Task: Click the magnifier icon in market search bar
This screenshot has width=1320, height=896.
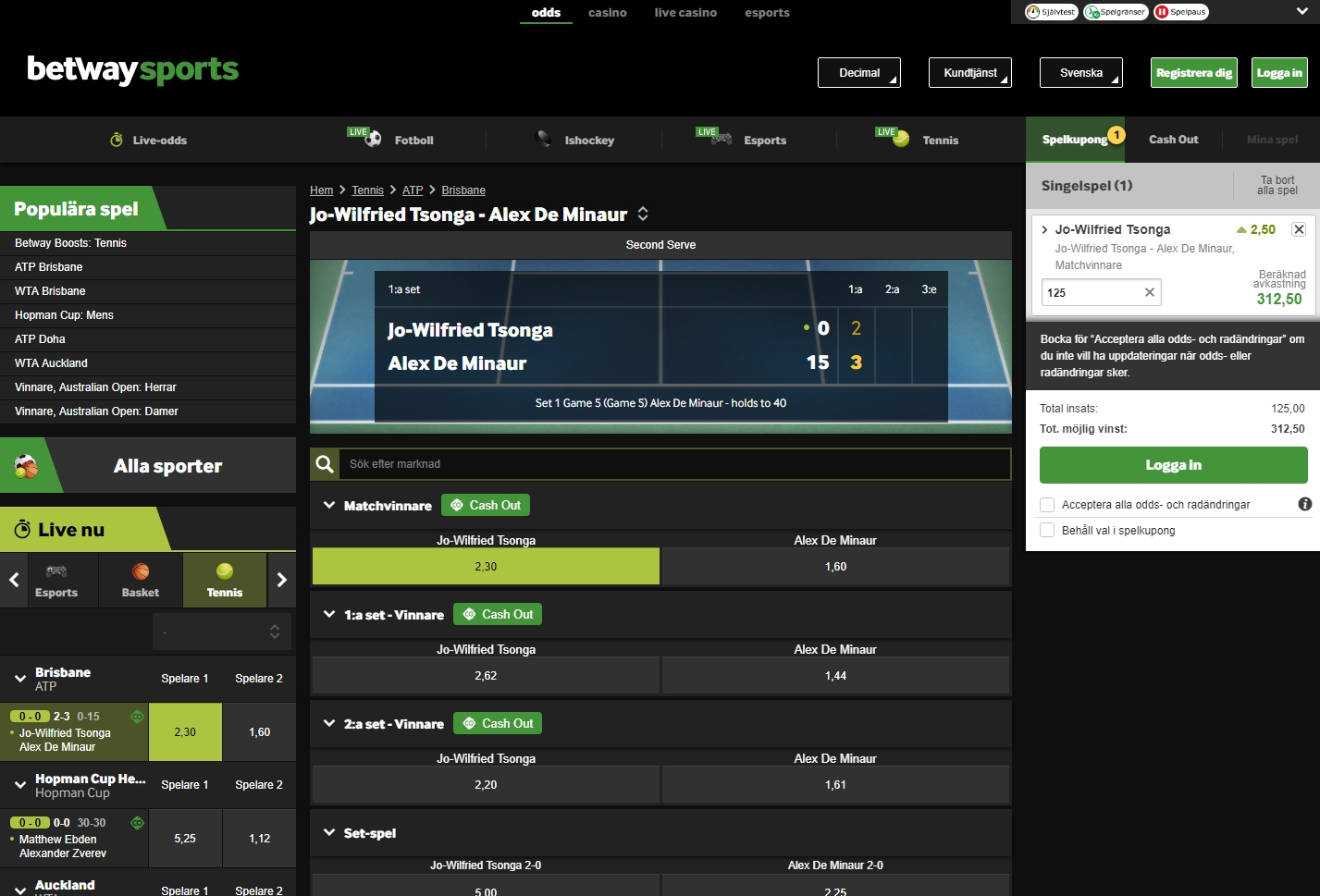Action: pos(325,463)
